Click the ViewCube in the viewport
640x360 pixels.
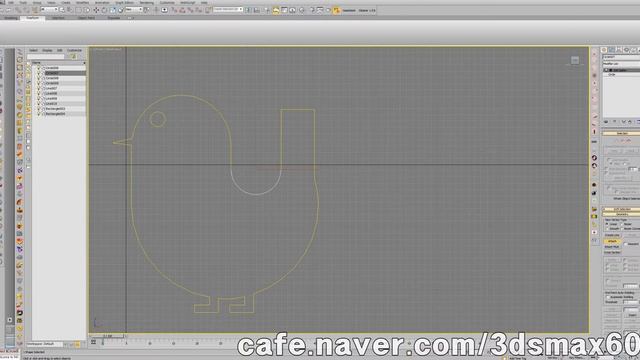(575, 60)
